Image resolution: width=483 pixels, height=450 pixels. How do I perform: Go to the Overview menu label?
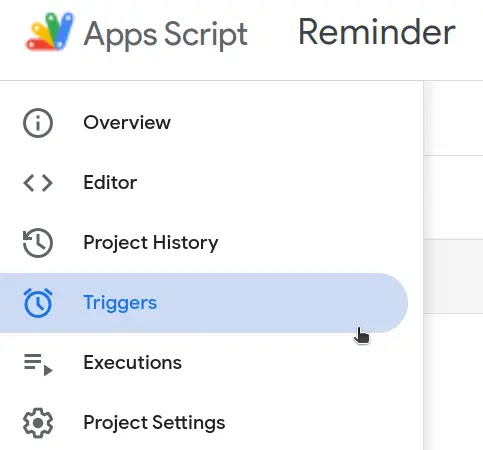coord(127,123)
